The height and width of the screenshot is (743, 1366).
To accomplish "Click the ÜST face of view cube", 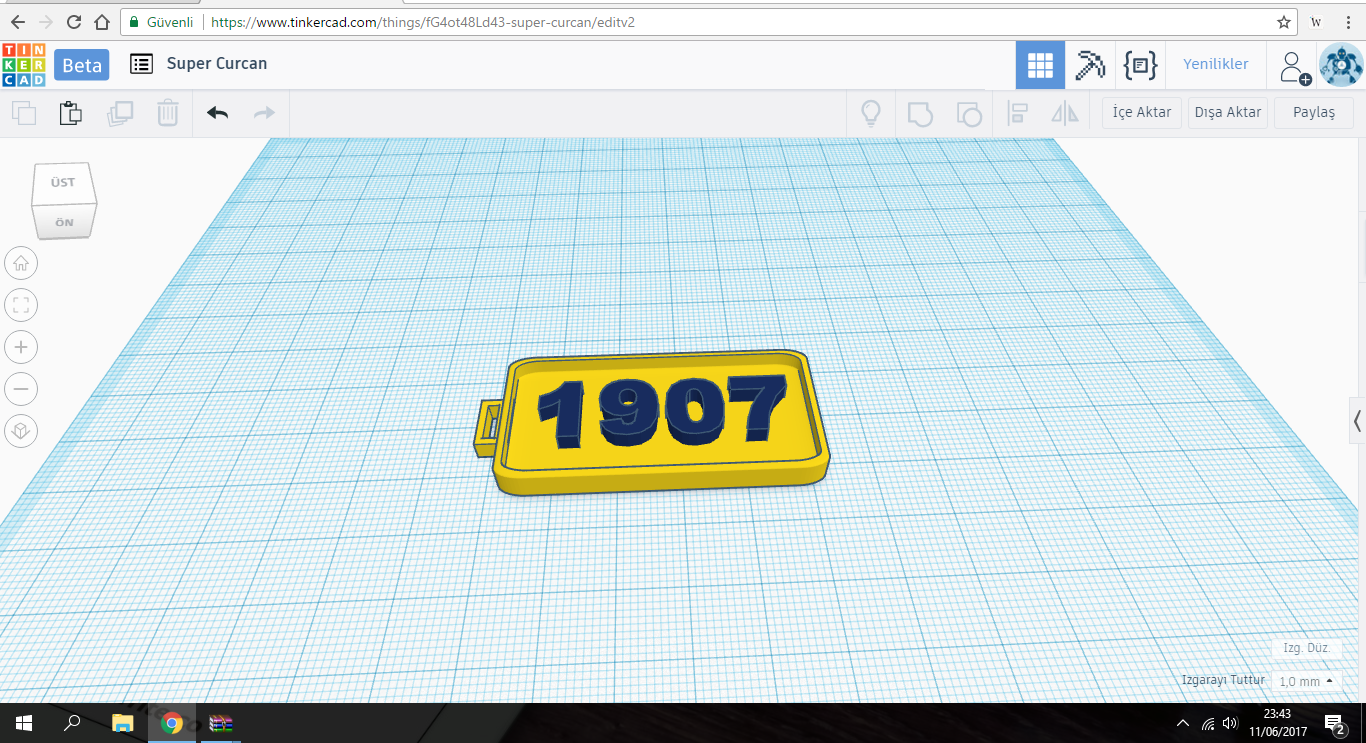I will [63, 183].
